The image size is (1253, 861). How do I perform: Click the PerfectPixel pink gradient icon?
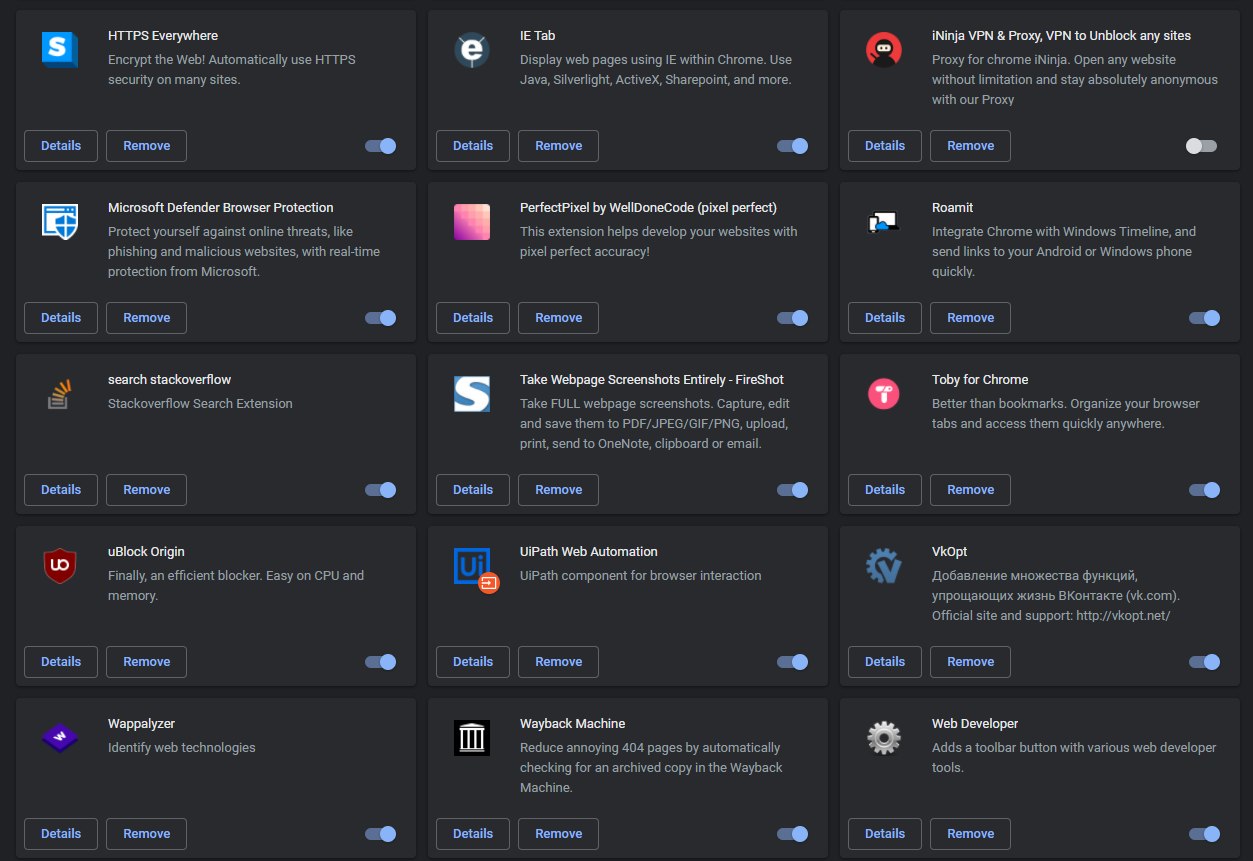(x=472, y=222)
